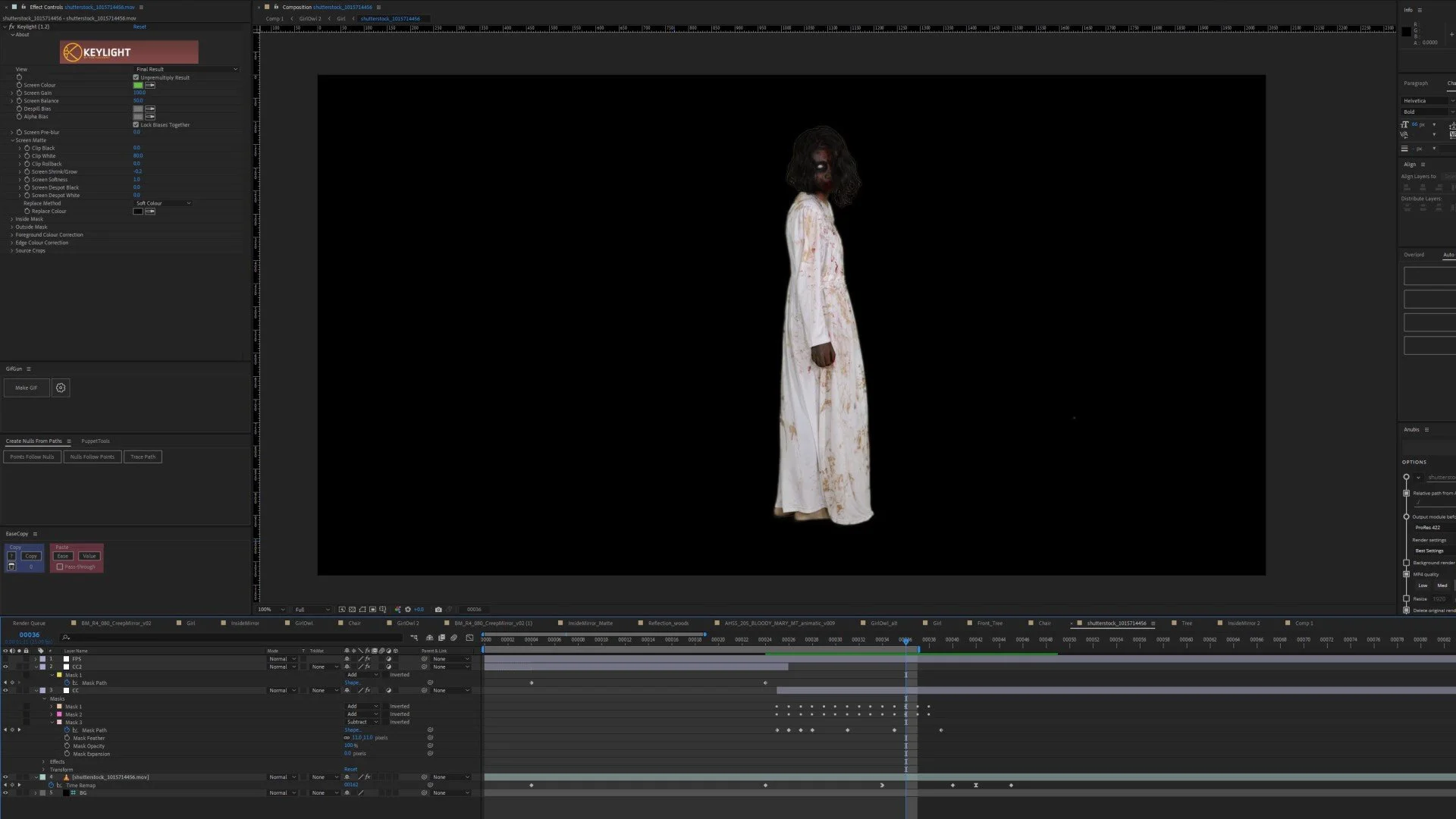Click the Replace Colour eyedropper icon
Image resolution: width=1456 pixels, height=819 pixels.
150,212
